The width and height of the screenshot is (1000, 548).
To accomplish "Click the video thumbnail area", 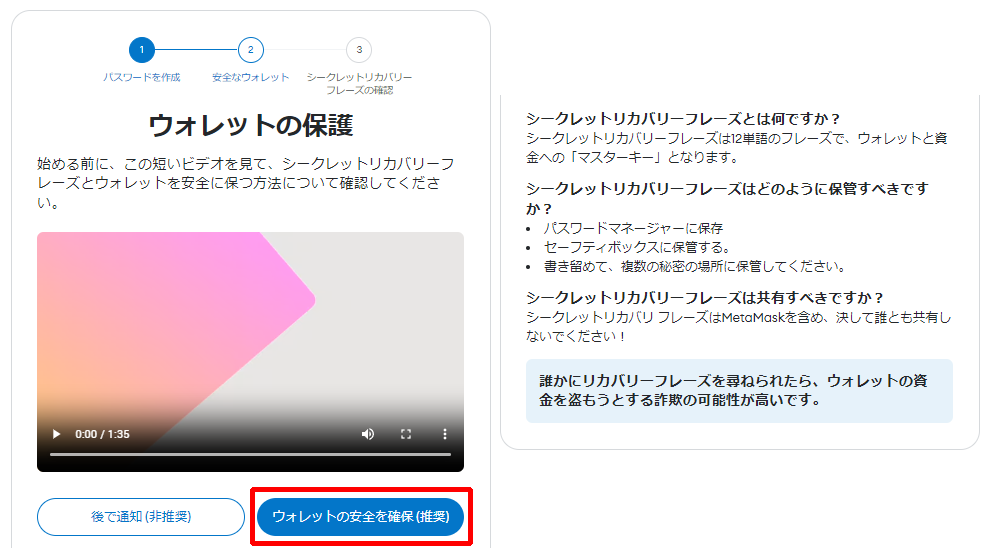I will (250, 319).
